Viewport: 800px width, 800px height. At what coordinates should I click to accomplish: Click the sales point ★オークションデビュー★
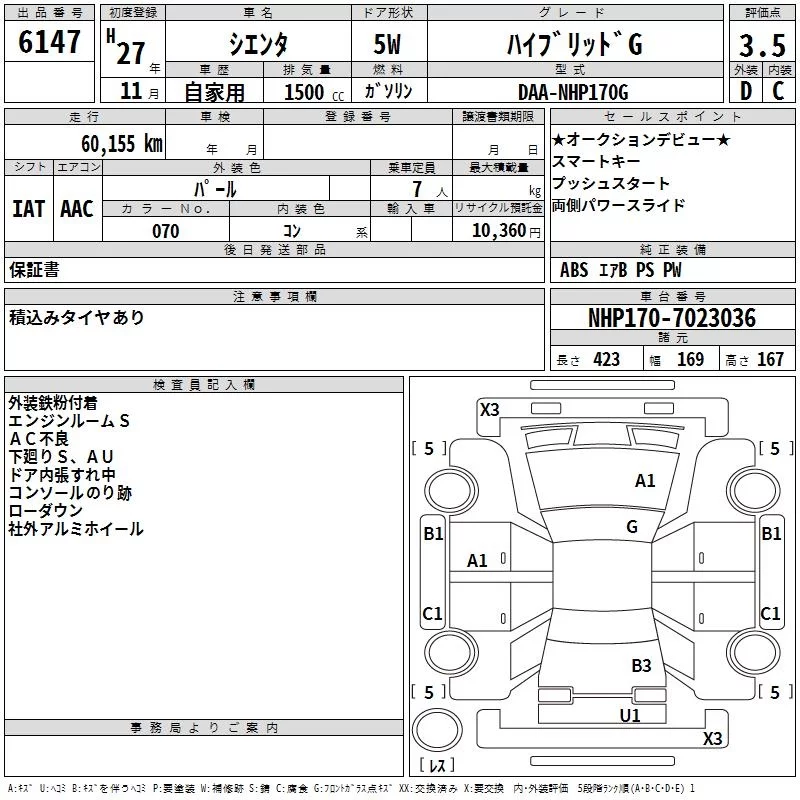click(x=642, y=139)
